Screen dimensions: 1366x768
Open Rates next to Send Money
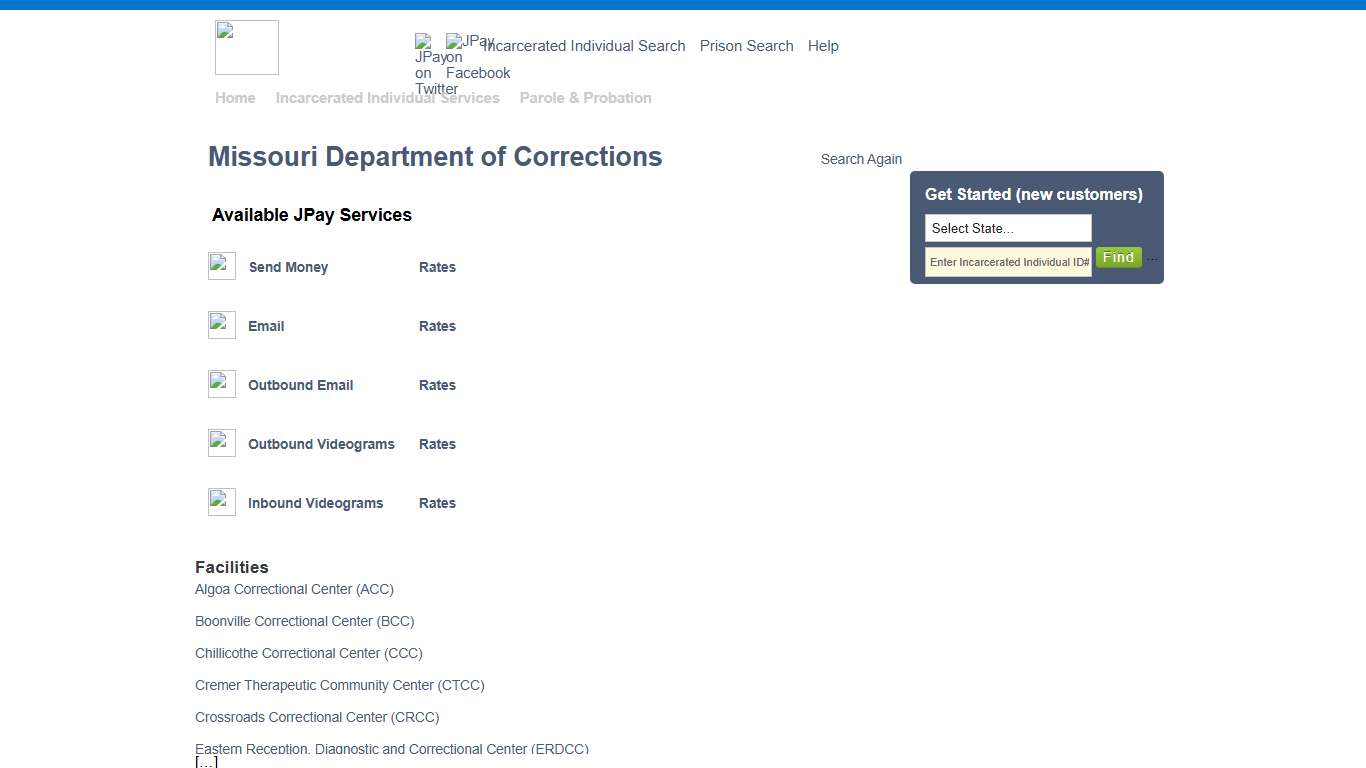point(437,267)
